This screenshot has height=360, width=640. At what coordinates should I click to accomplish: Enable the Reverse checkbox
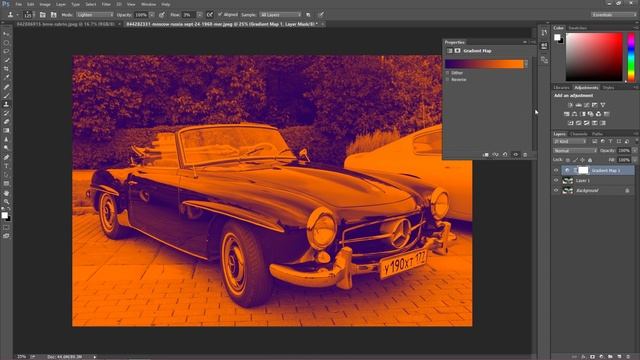[x=448, y=80]
